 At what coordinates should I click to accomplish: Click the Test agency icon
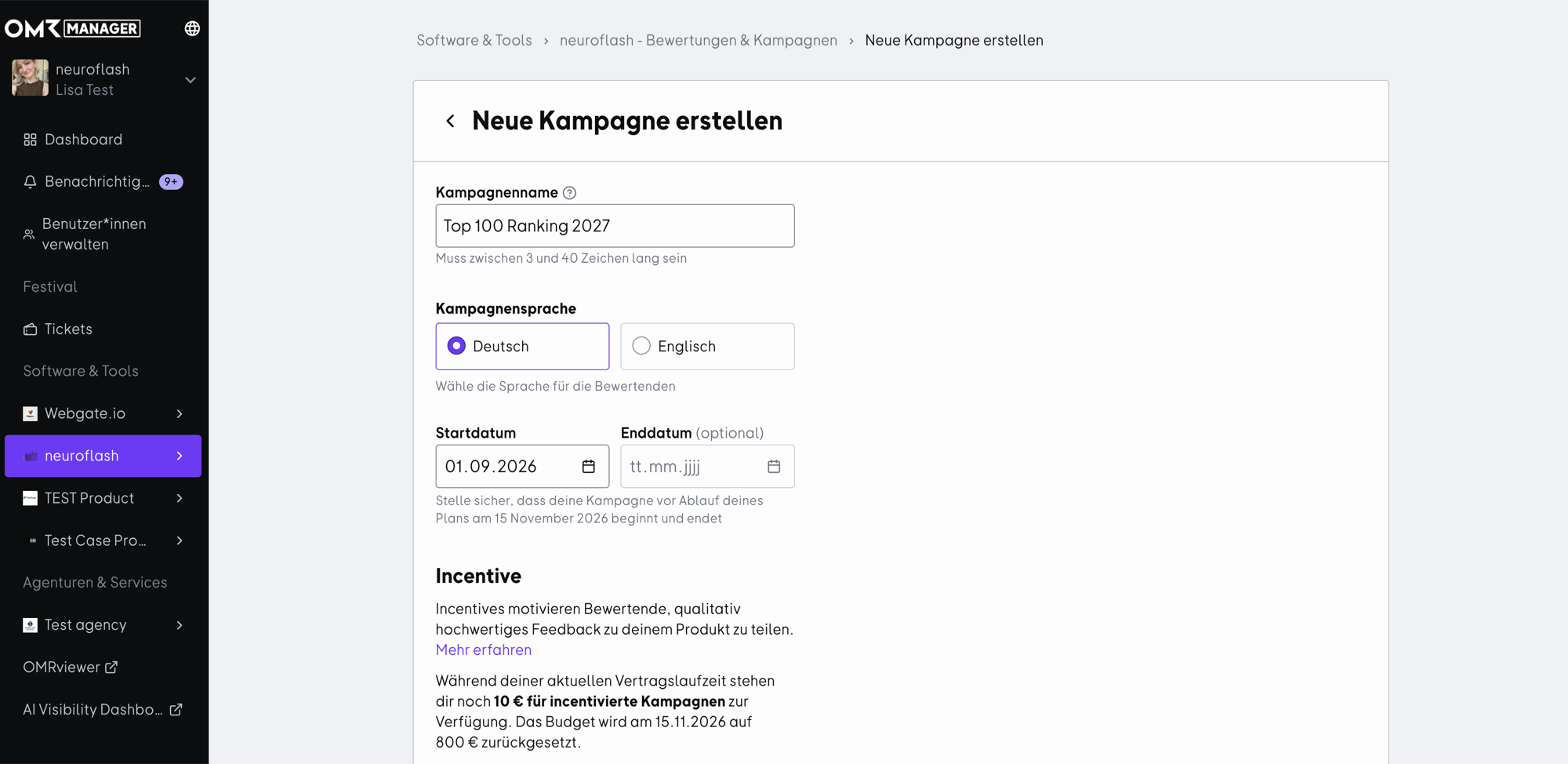pyautogui.click(x=30, y=625)
